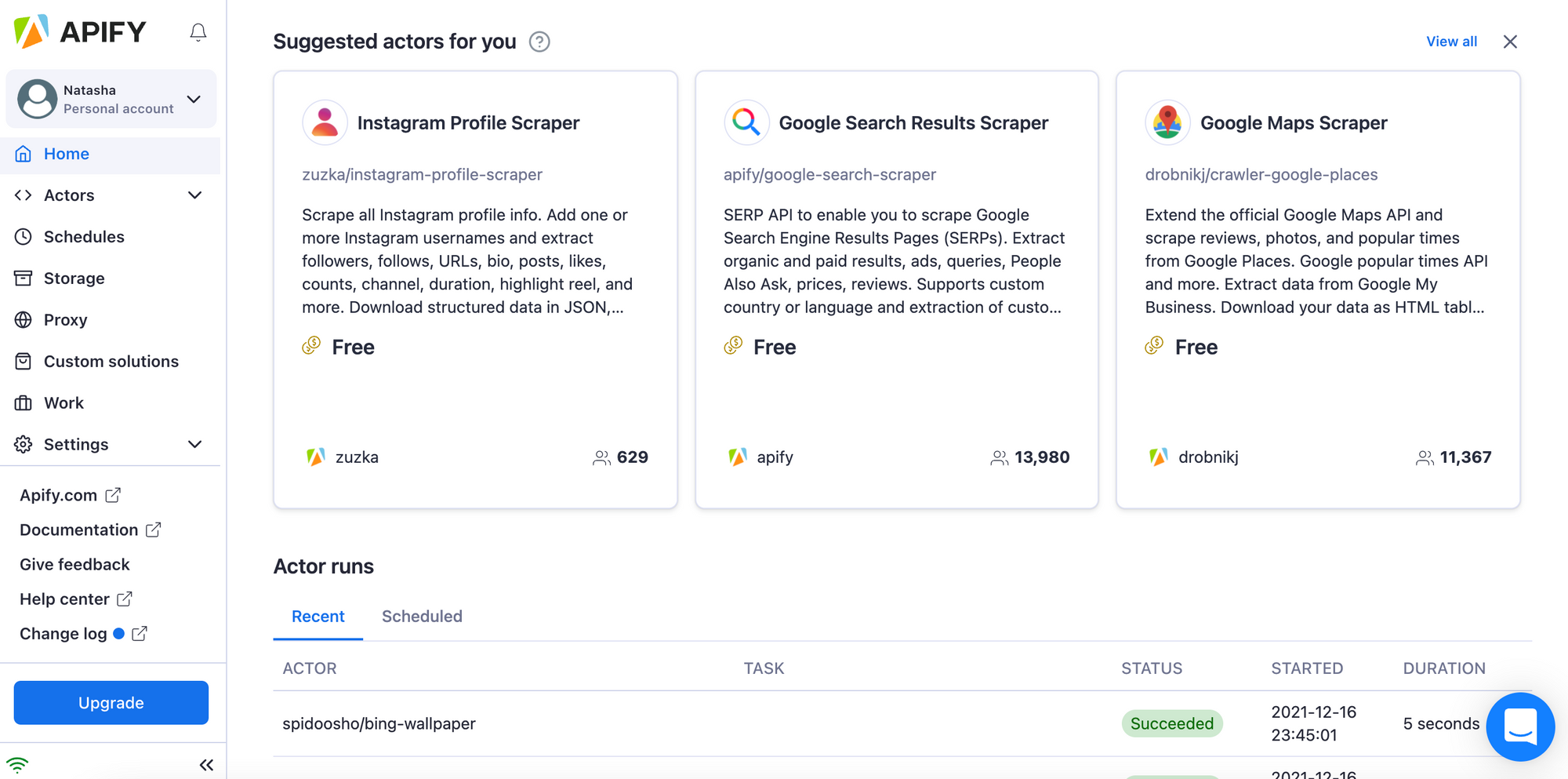Click View all suggested actors
Screen dimensions: 1568x779
(x=1451, y=42)
